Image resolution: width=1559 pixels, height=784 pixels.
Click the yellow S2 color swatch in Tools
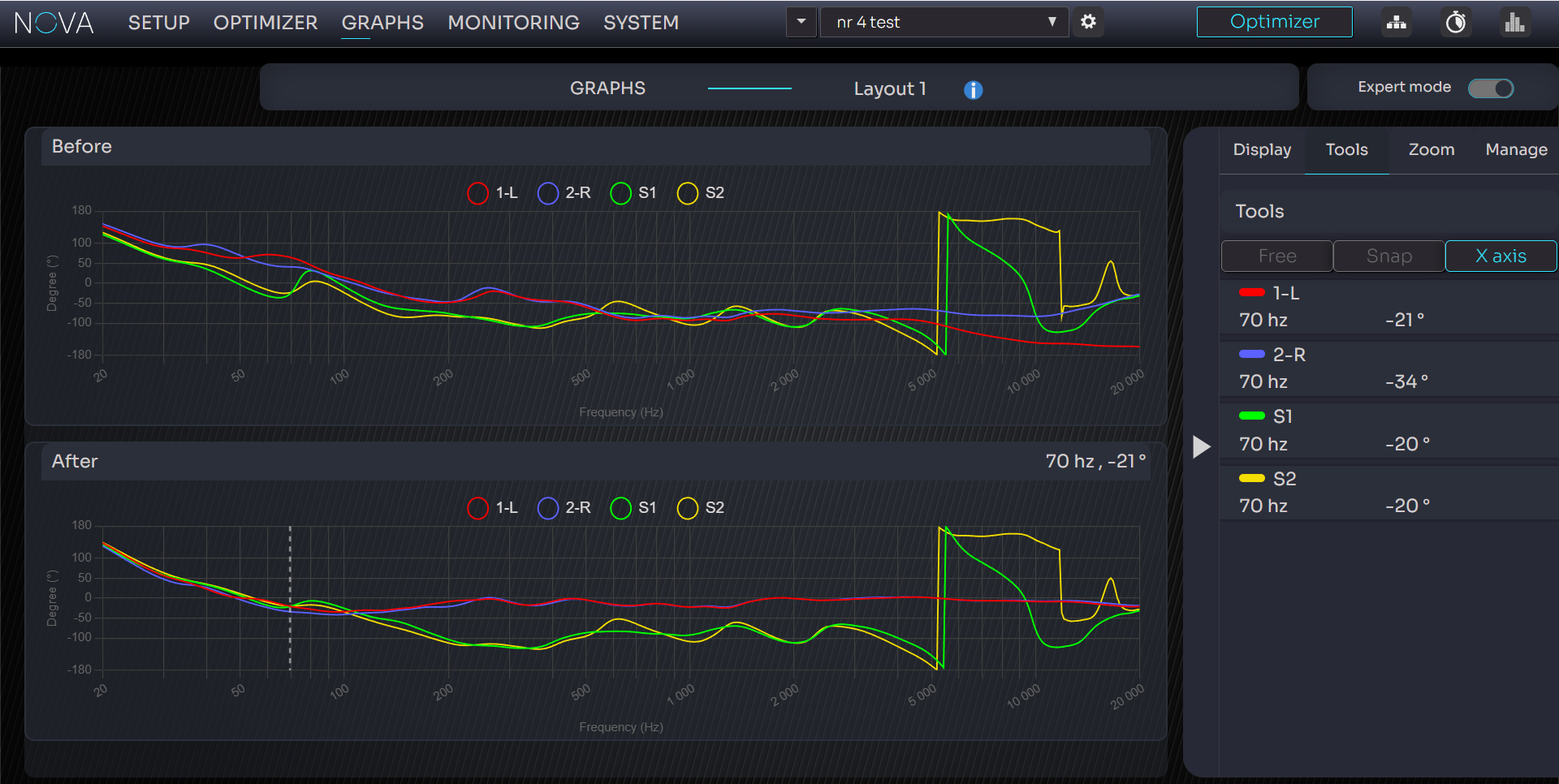[x=1251, y=478]
